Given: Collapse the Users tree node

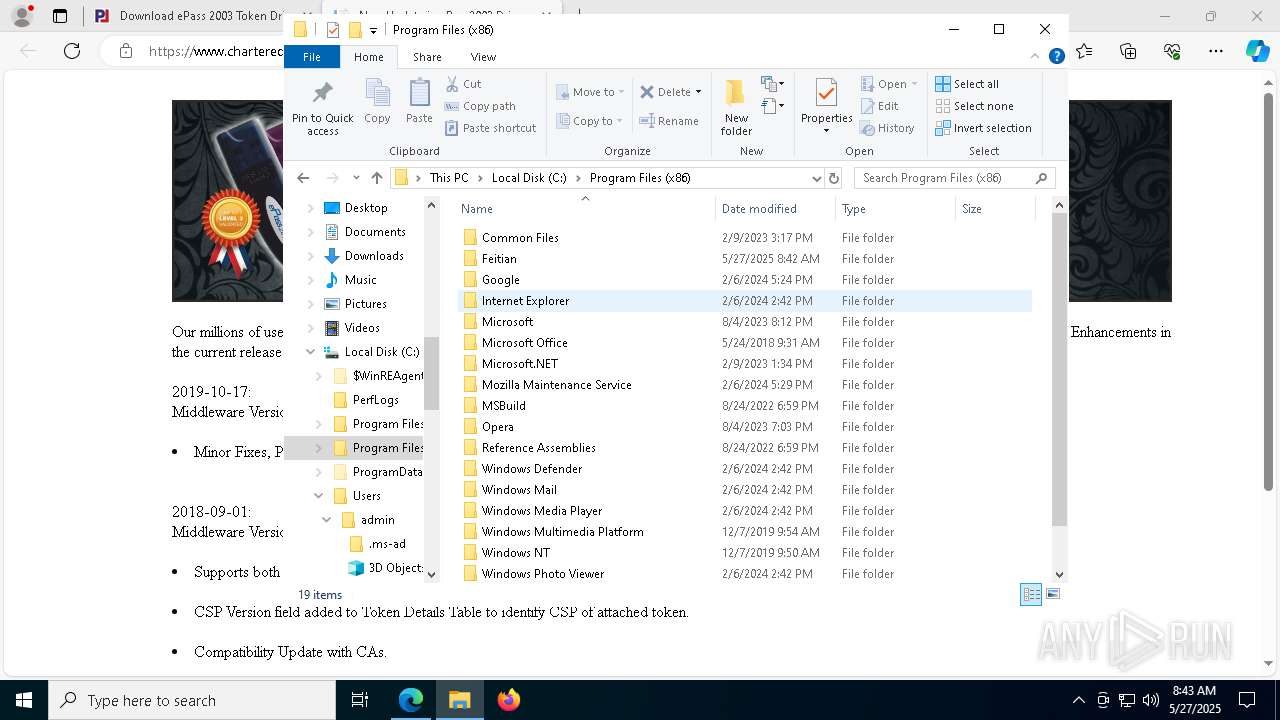Looking at the screenshot, I should pyautogui.click(x=319, y=496).
